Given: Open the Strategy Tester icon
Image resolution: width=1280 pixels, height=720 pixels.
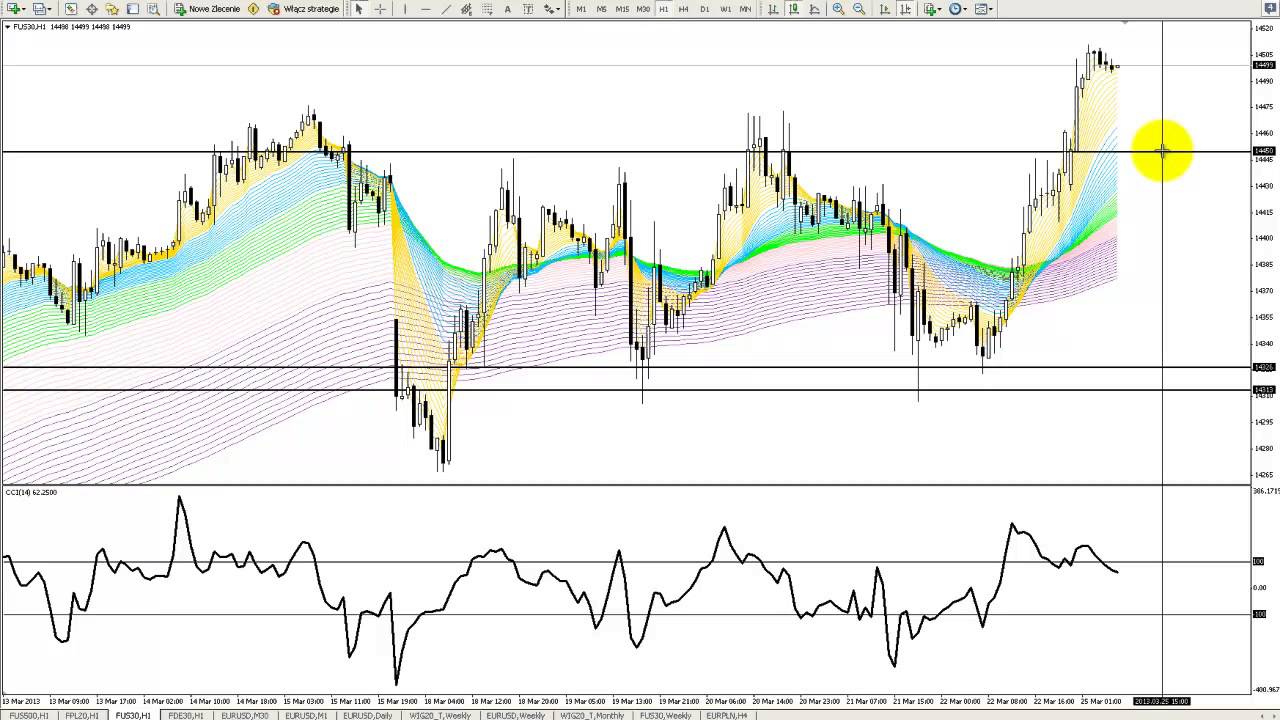Looking at the screenshot, I should (x=153, y=9).
